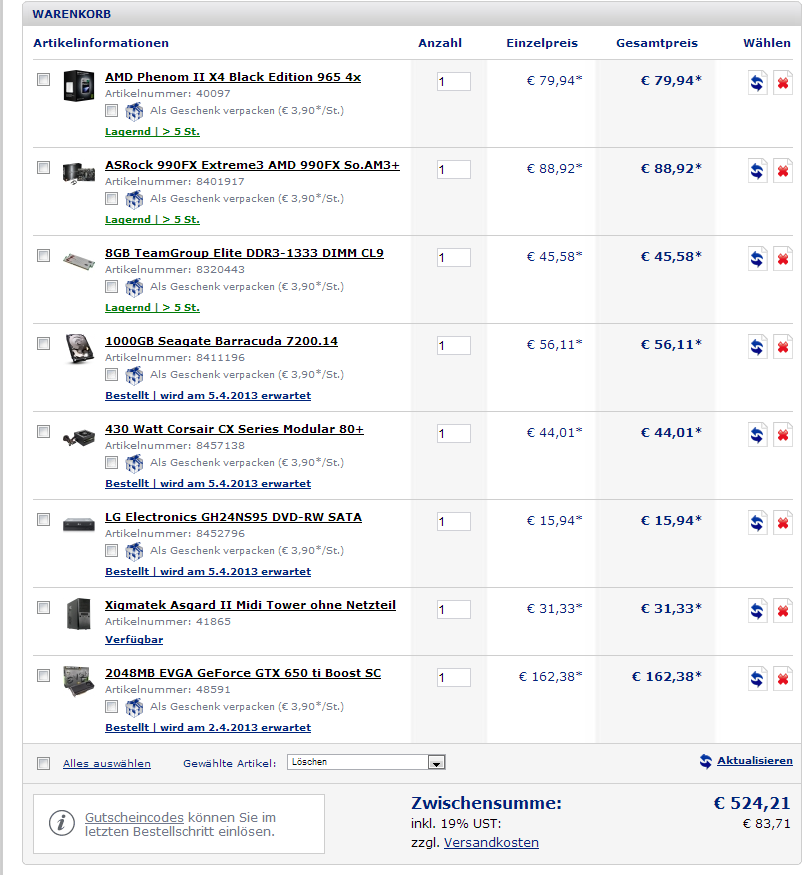Click gift box icon under ASRock 990FX
Viewport: 808px width, 875px height.
(x=134, y=199)
